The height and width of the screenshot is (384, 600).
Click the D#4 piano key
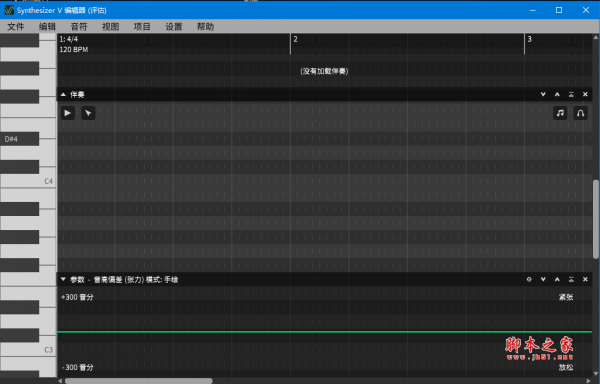tap(20, 139)
